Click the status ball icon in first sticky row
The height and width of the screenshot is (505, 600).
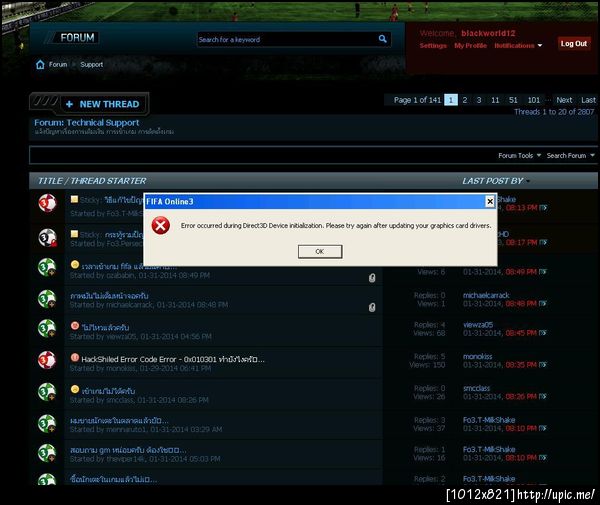(x=47, y=203)
